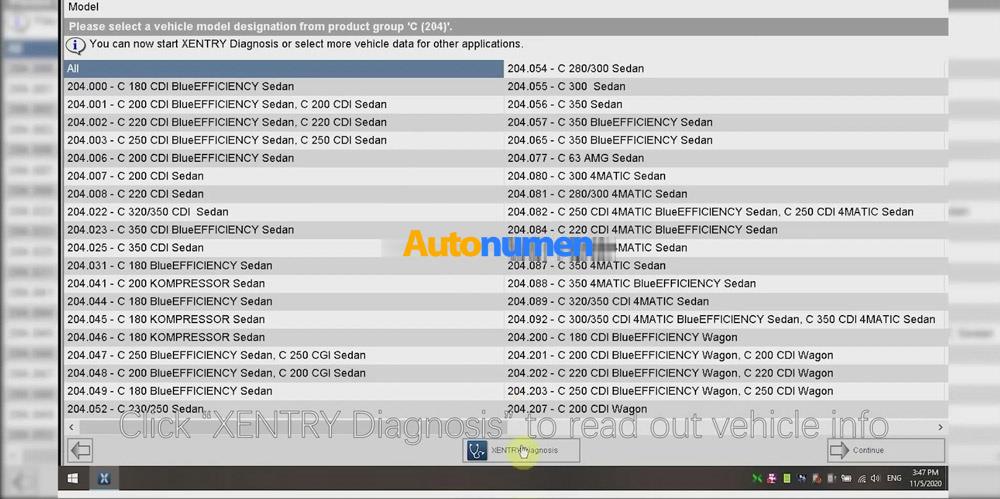Select 204.031 - C 180 BlueEFFICIENCY Sedan
This screenshot has height=499, width=1000.
[x=284, y=265]
